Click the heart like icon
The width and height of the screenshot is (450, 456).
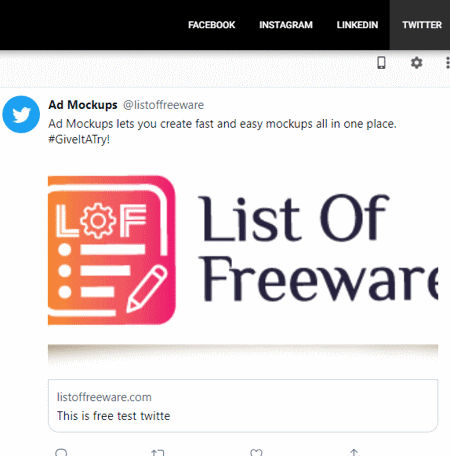click(x=256, y=452)
